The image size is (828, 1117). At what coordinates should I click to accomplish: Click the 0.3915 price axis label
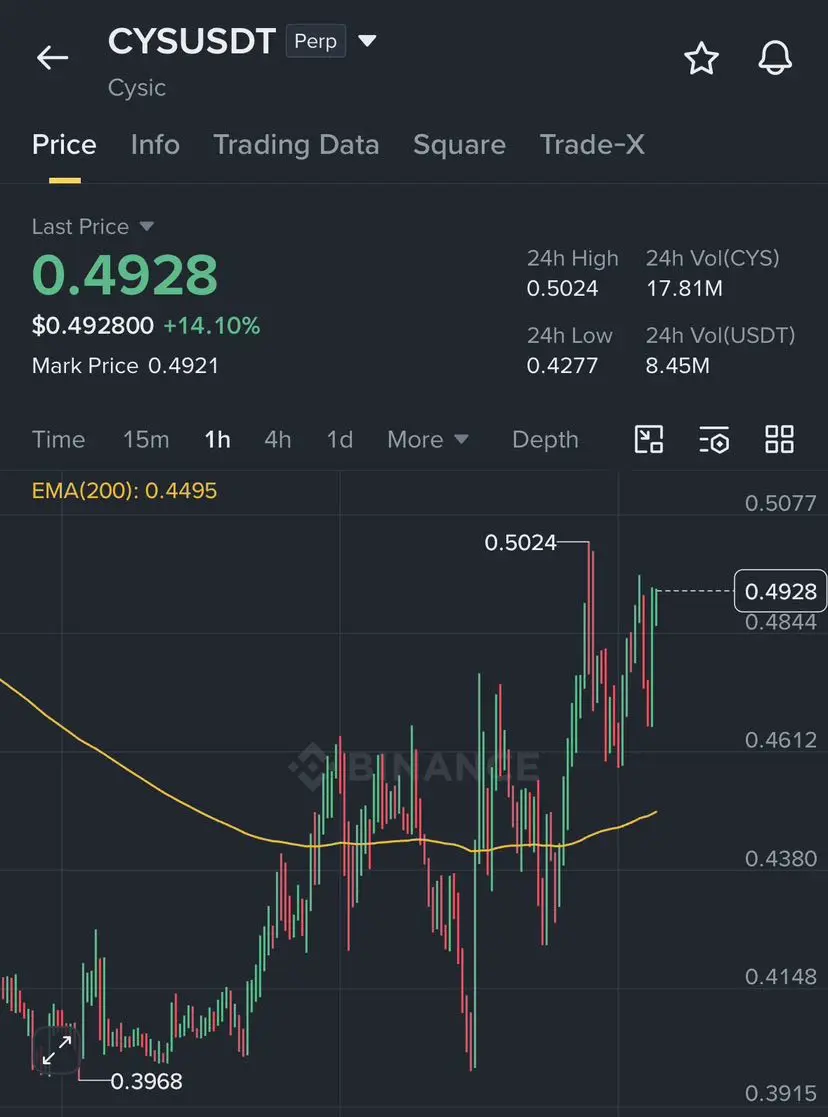[x=780, y=1093]
